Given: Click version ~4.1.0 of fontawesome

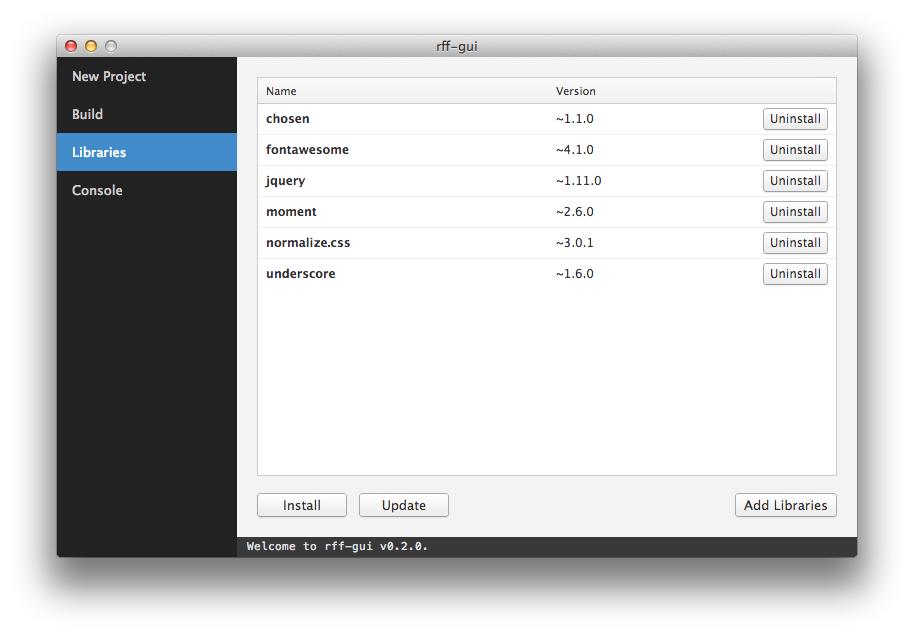Looking at the screenshot, I should pyautogui.click(x=575, y=150).
